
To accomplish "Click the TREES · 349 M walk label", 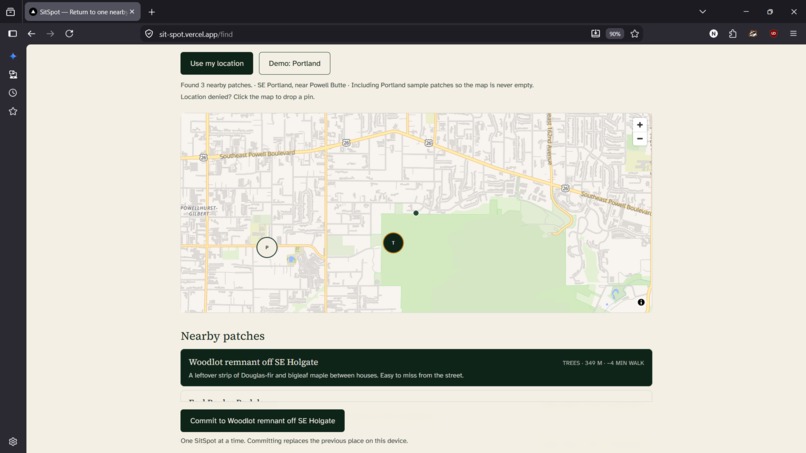I will (603, 363).
